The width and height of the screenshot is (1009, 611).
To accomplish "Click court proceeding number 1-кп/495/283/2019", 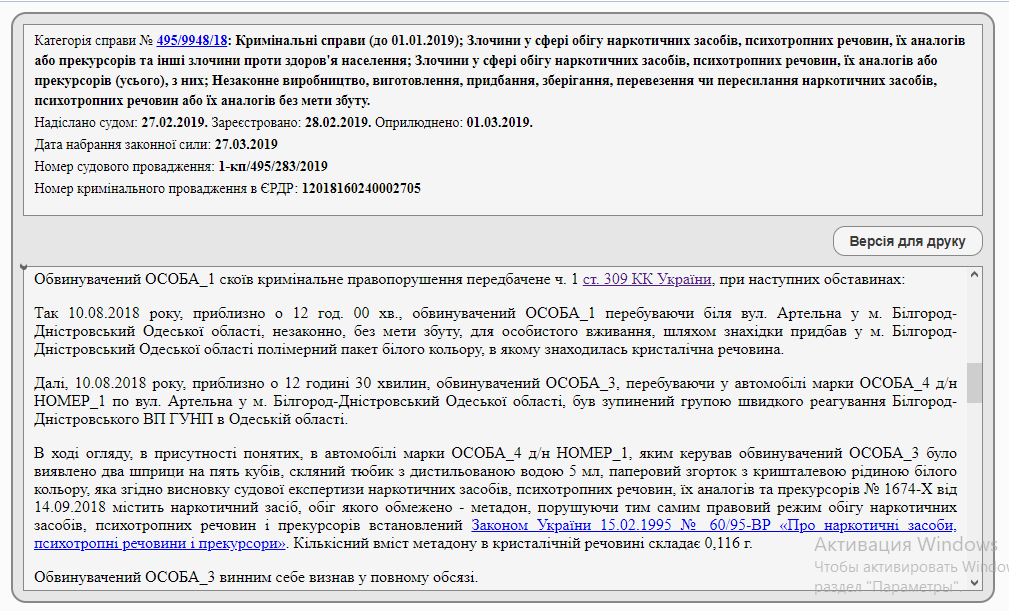I will coord(273,166).
